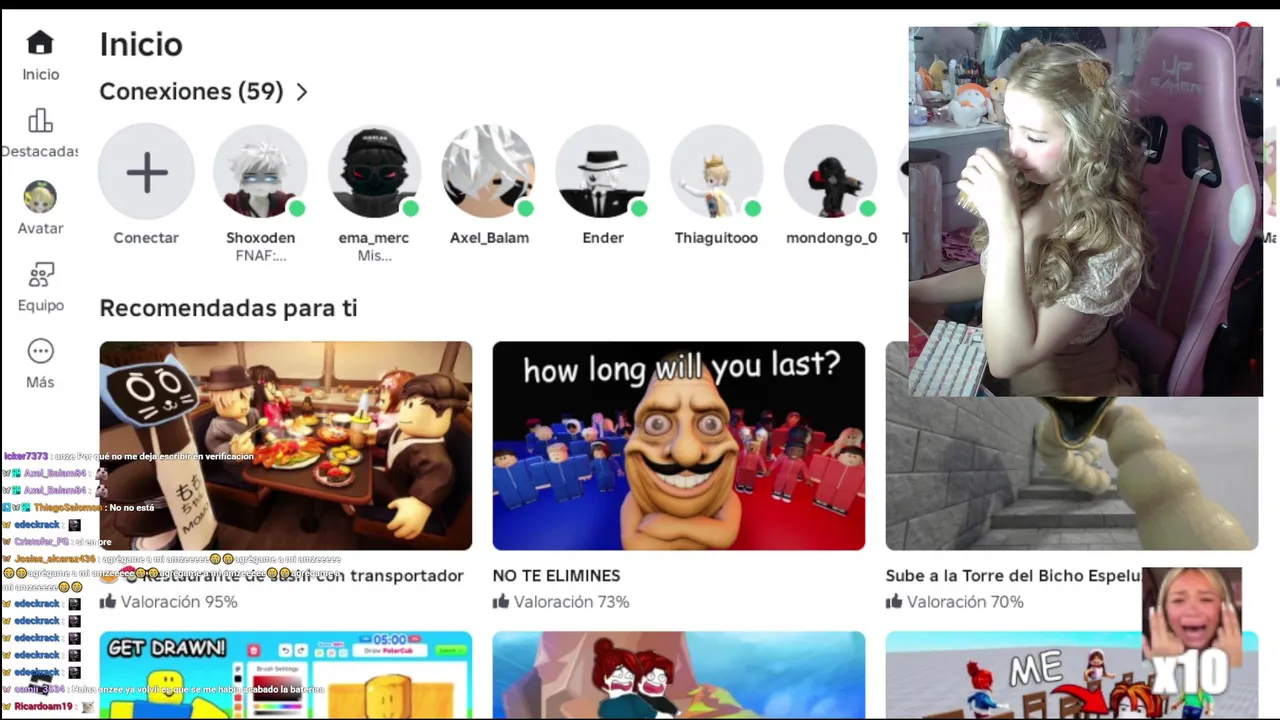The height and width of the screenshot is (720, 1280).
Task: Open ema_merc's avatar profile
Action: [374, 172]
